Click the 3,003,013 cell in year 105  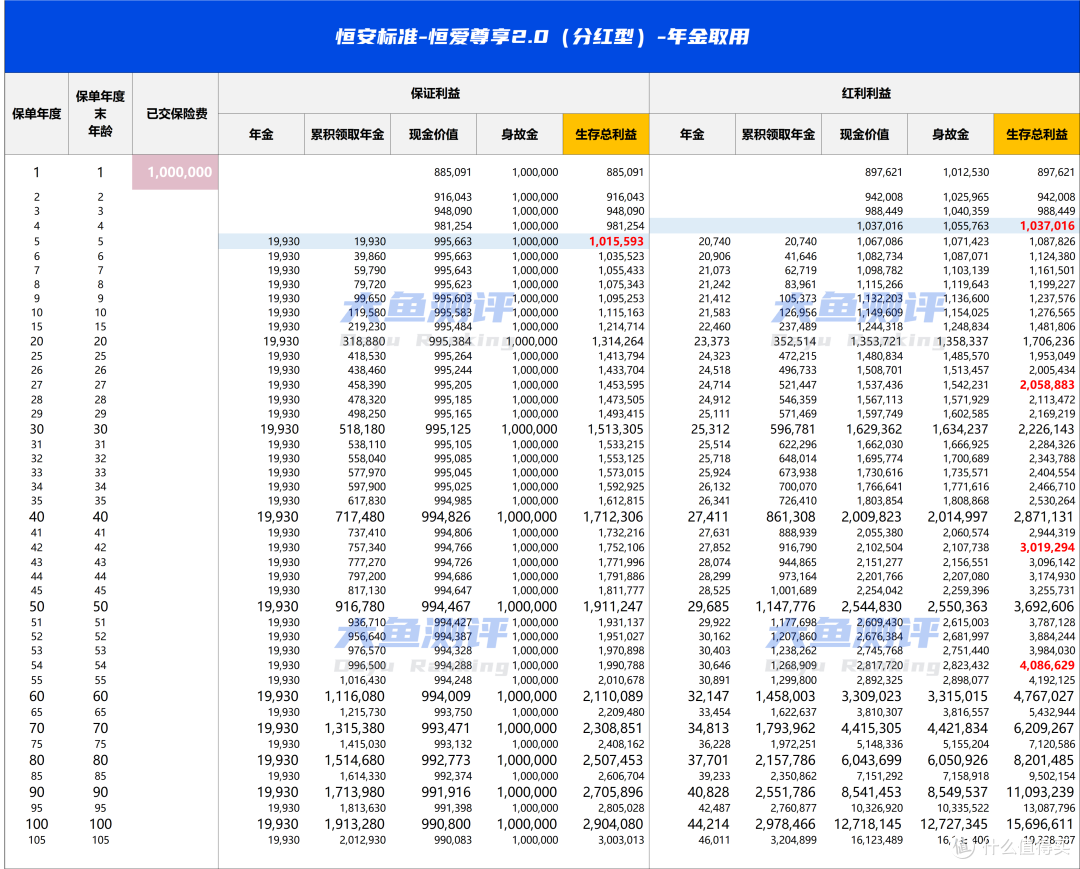click(x=621, y=840)
